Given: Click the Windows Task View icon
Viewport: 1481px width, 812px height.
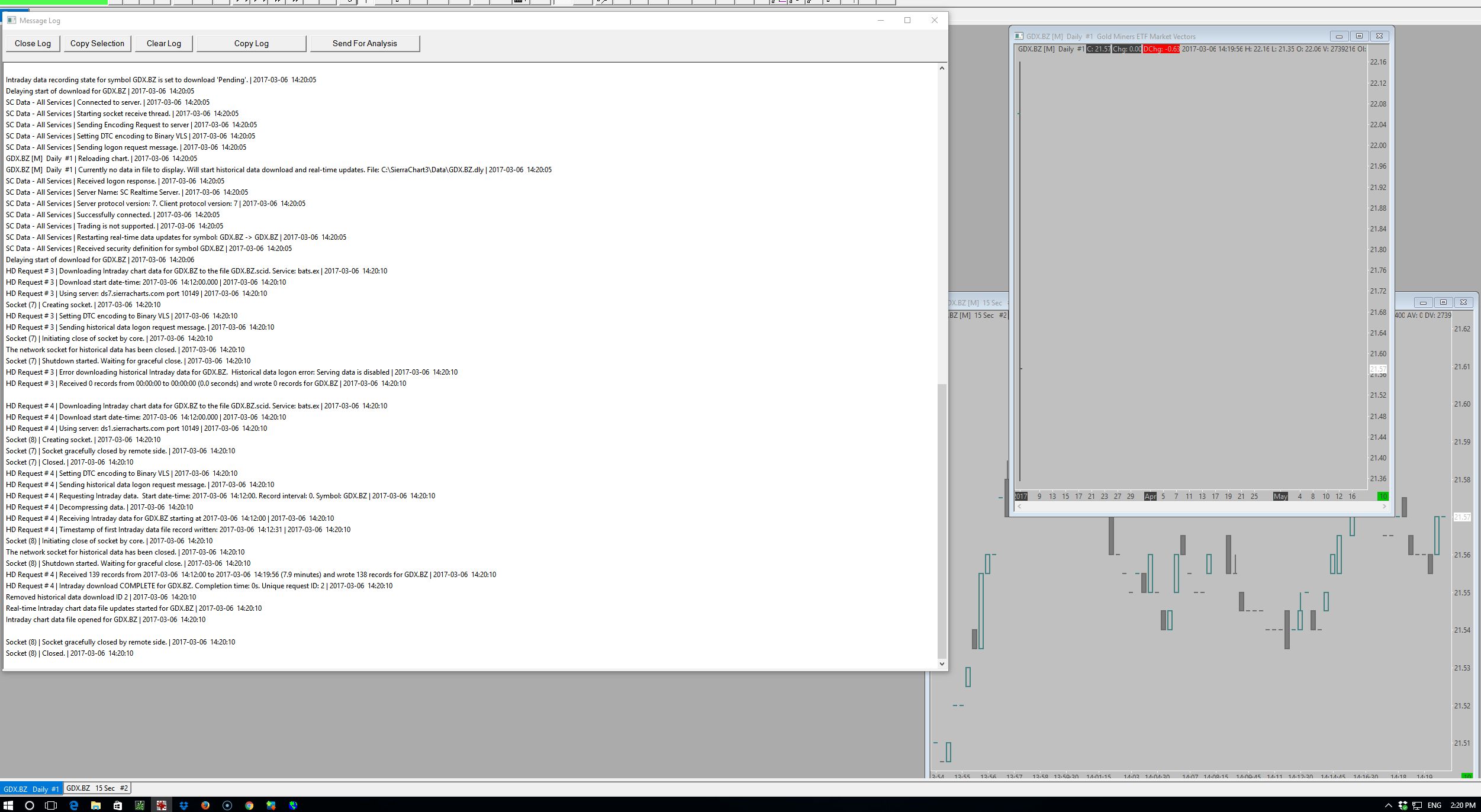Looking at the screenshot, I should coord(51,805).
